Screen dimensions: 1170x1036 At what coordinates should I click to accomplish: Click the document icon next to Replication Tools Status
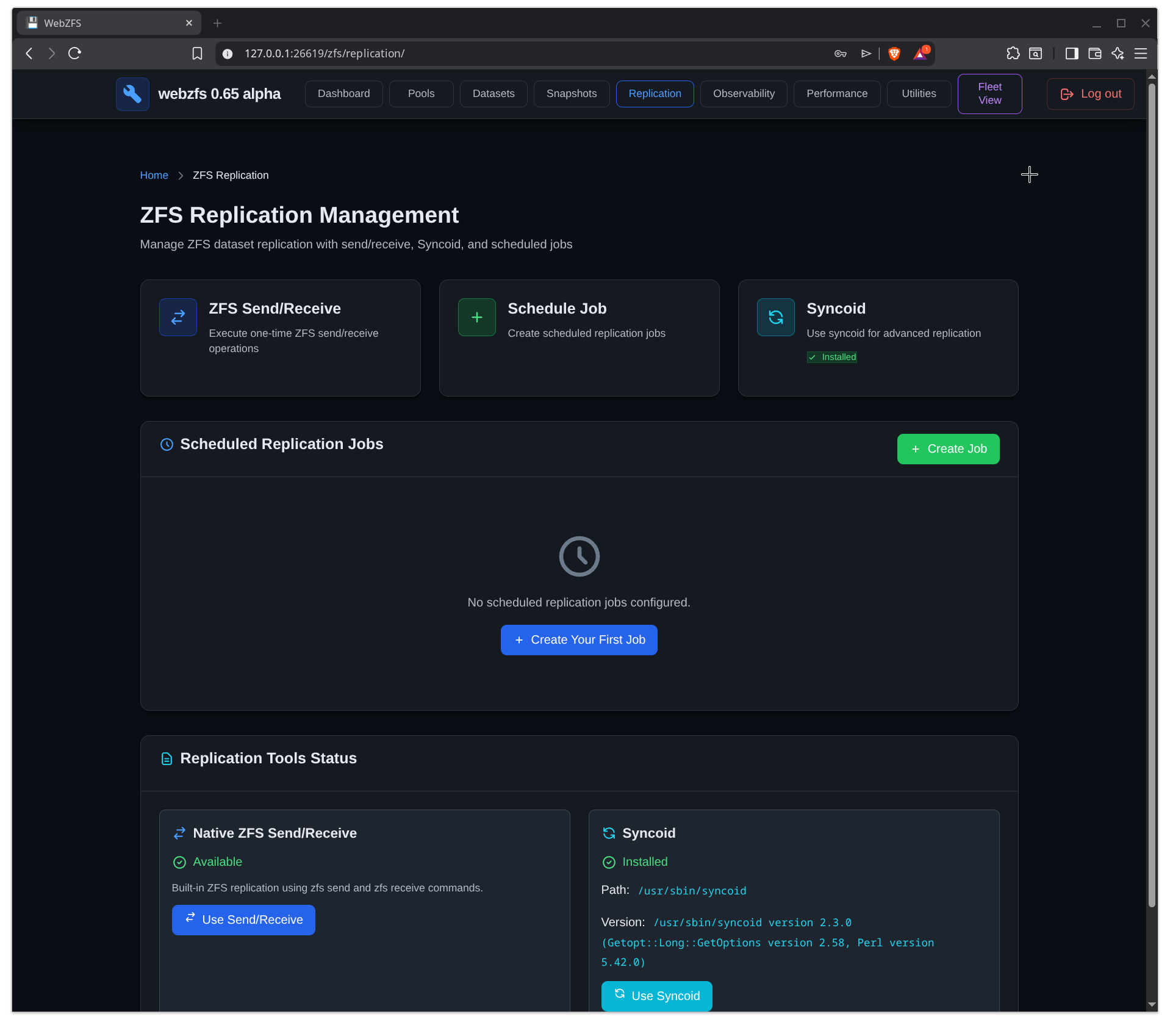pos(167,758)
